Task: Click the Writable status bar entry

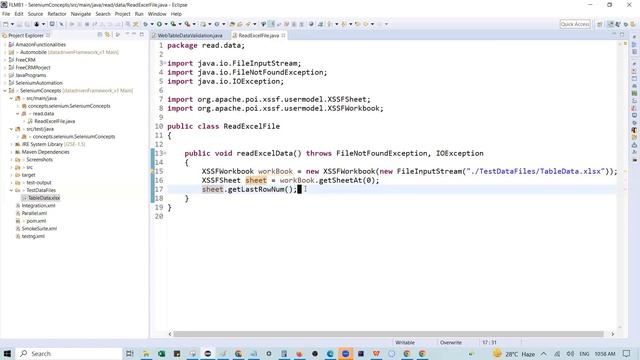Action: tap(405, 342)
